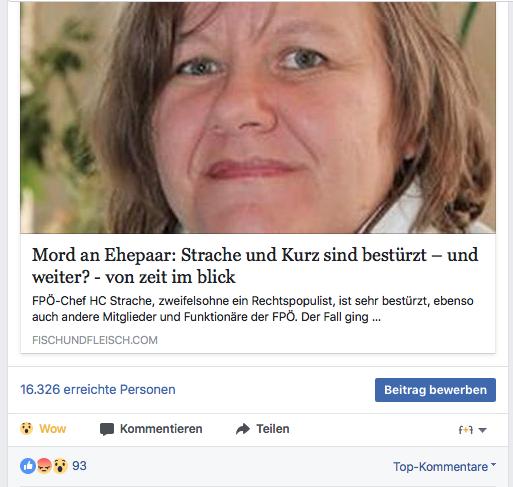Click the small profile icon near the dropdown arrow
This screenshot has height=487, width=513.
click(x=466, y=430)
